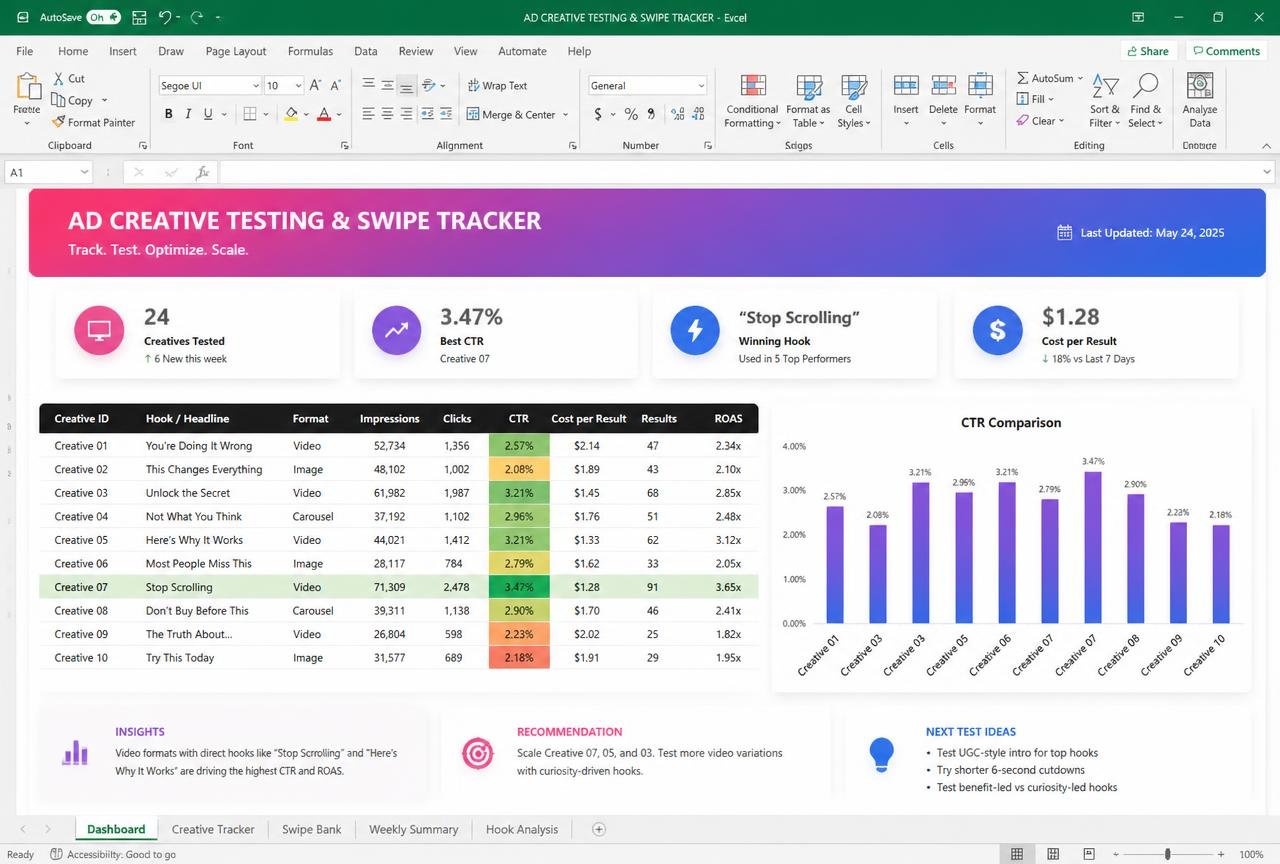This screenshot has width=1280, height=864.
Task: Open the Page Layout ribbon tab
Action: [x=236, y=51]
